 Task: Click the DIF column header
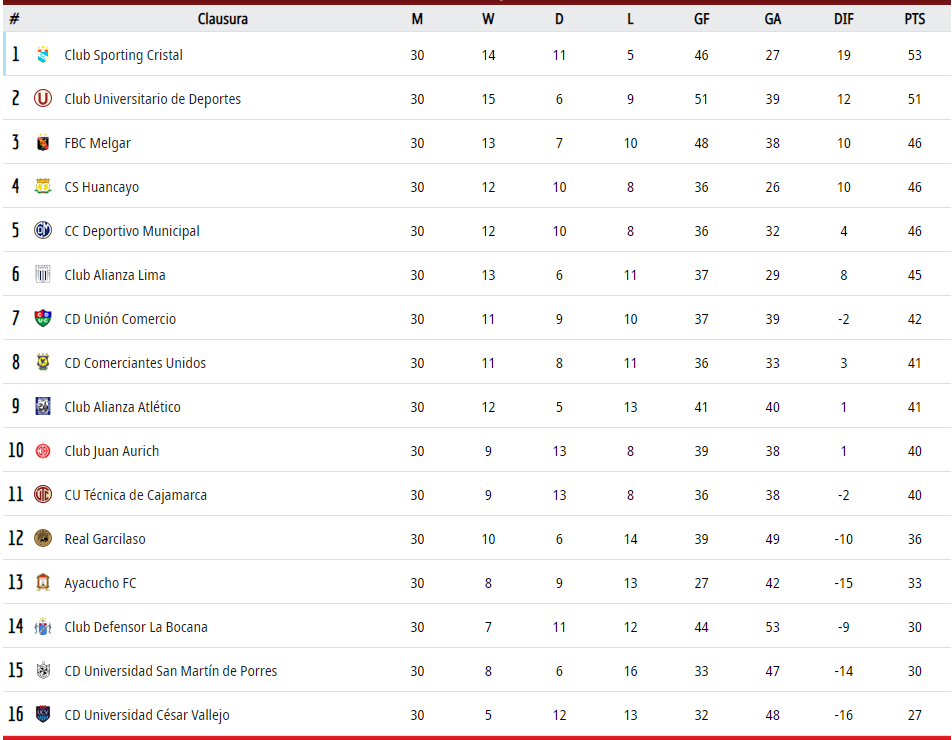click(843, 19)
